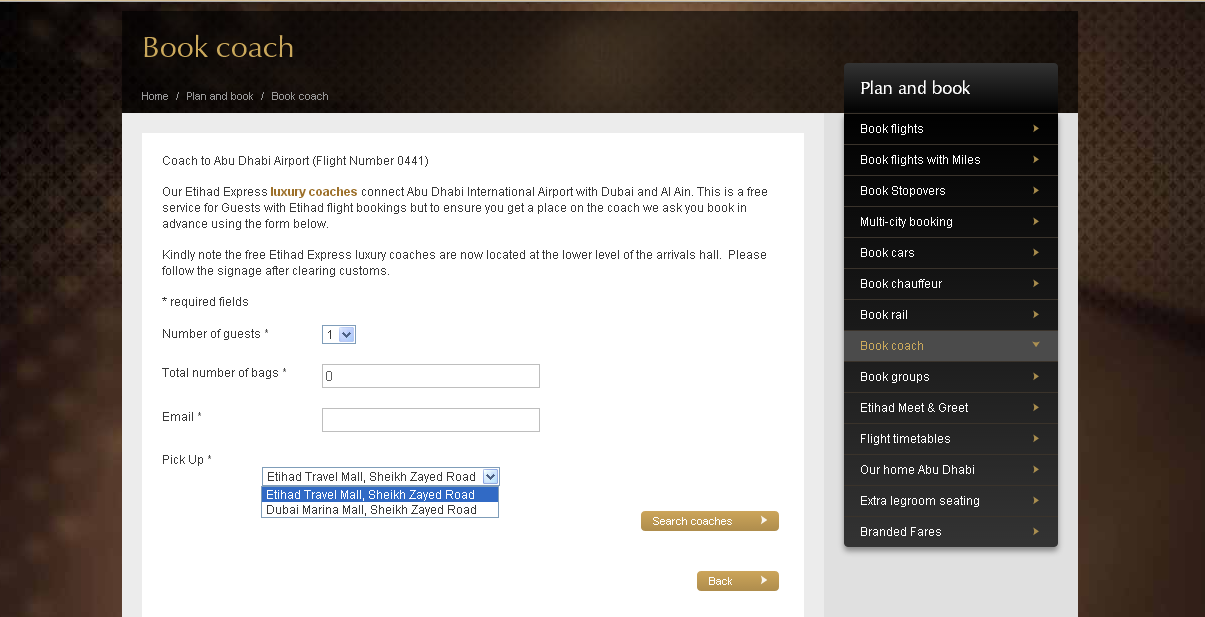Select Multi-city booking sidebar item

950,222
